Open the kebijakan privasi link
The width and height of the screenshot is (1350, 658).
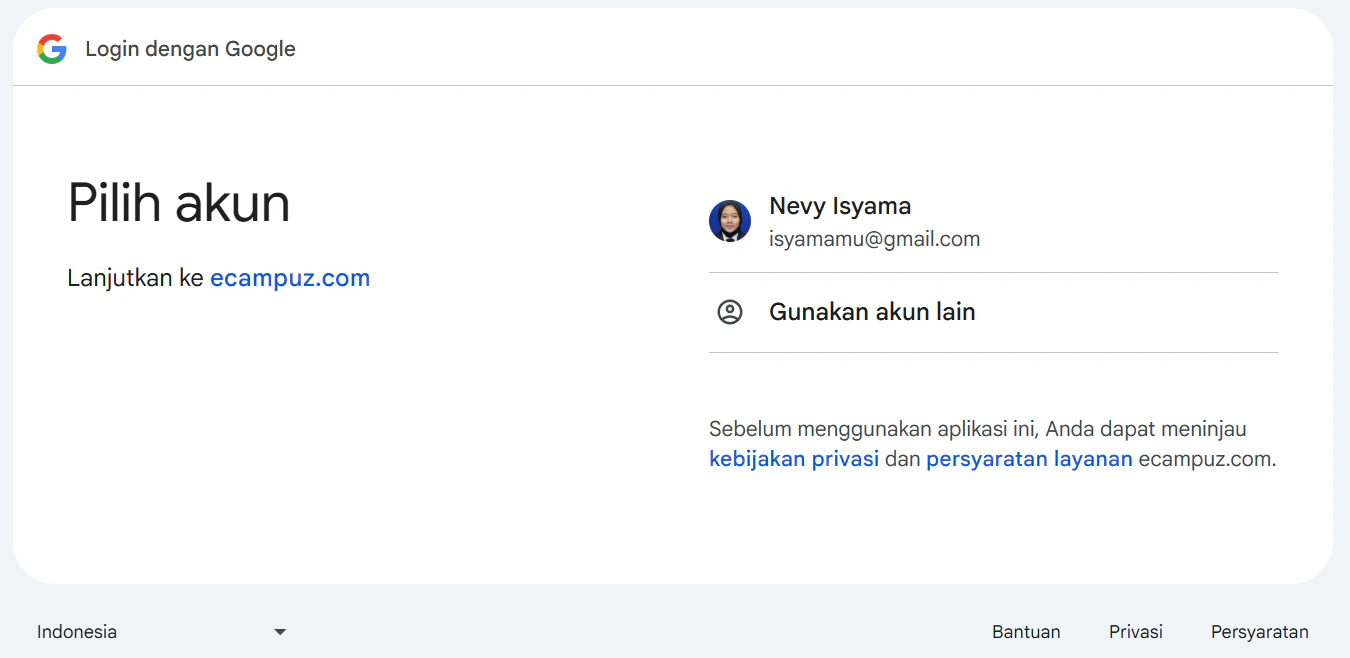point(793,458)
